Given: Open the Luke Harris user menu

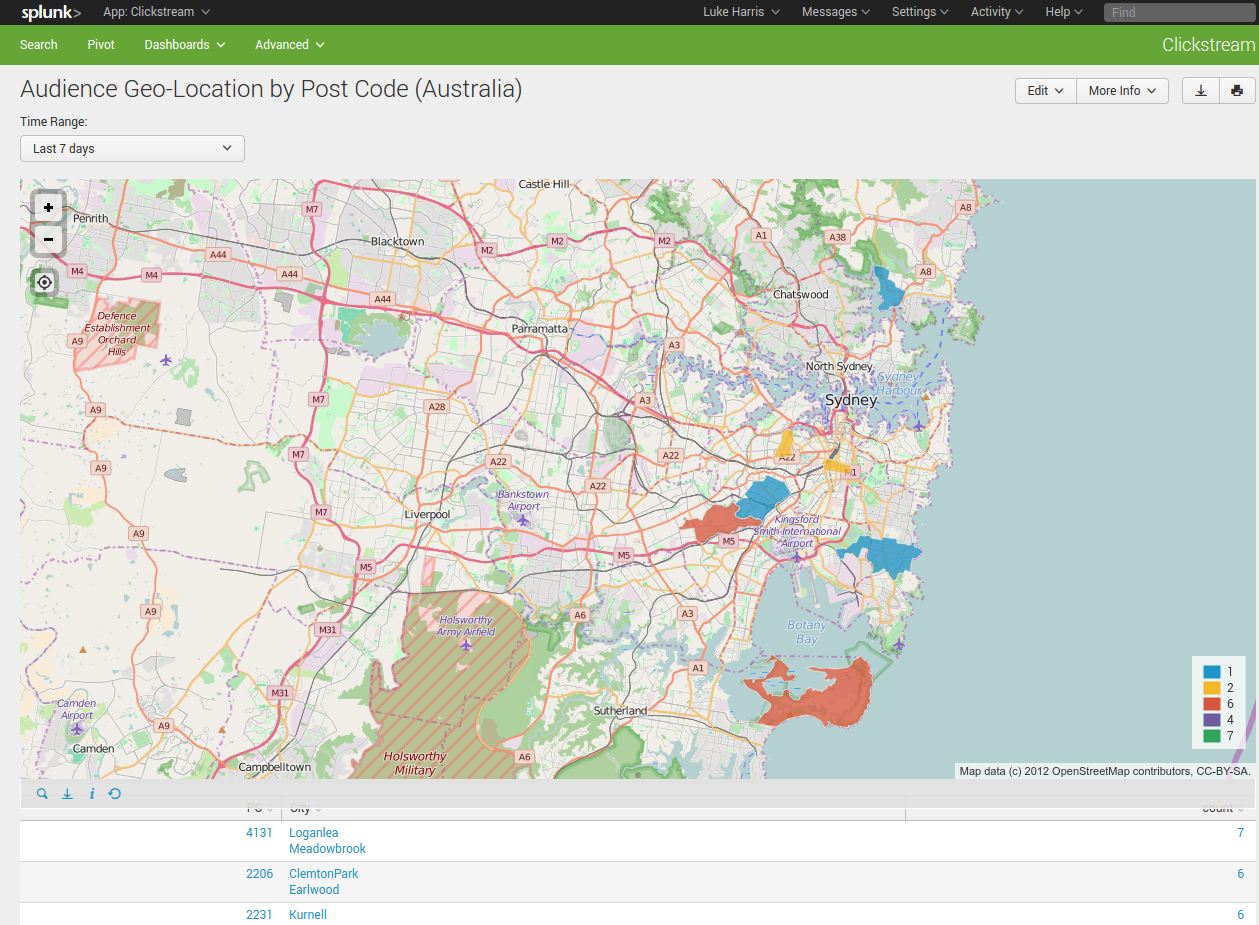Looking at the screenshot, I should tap(741, 12).
